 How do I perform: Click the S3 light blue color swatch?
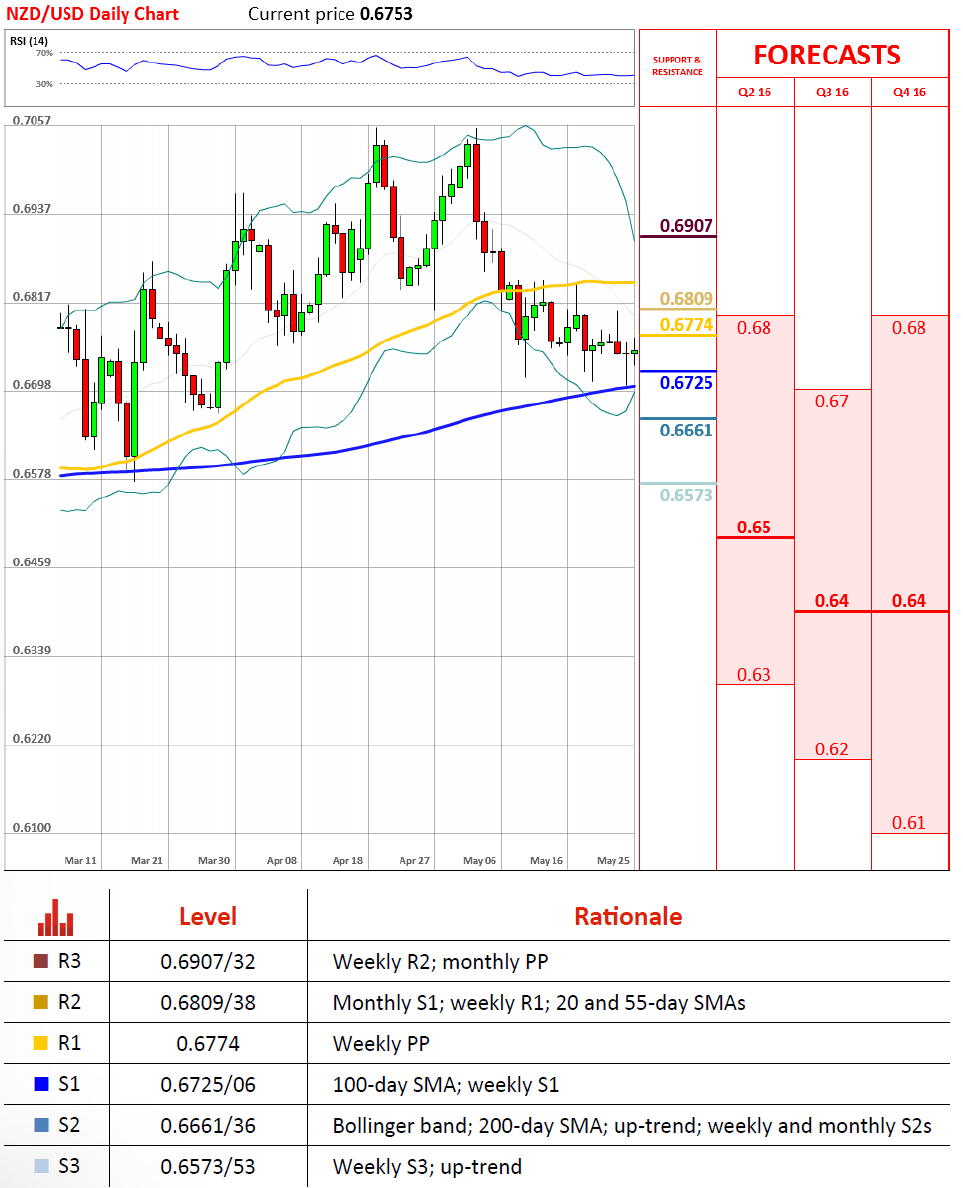click(41, 1166)
